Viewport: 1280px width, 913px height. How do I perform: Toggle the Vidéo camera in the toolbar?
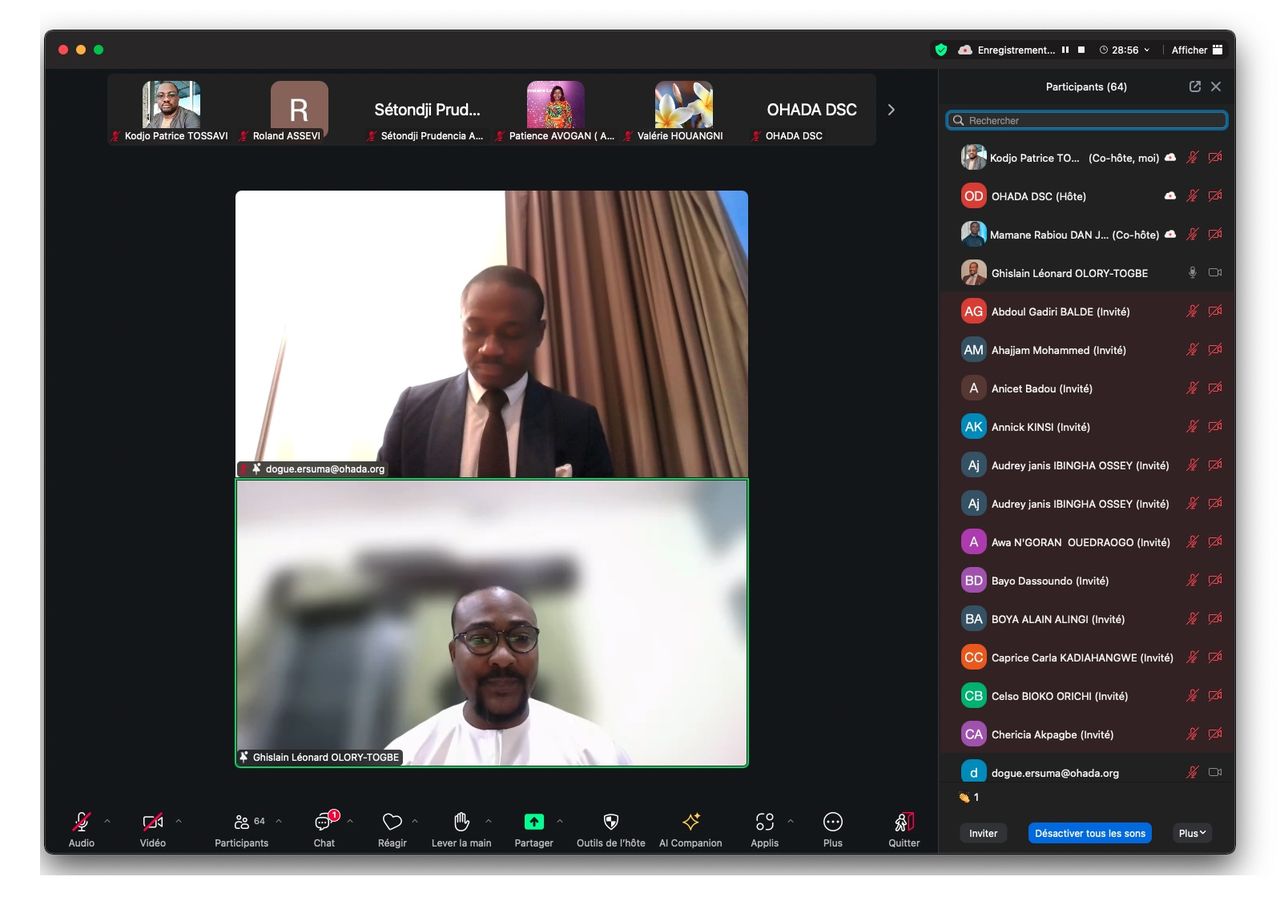point(153,822)
